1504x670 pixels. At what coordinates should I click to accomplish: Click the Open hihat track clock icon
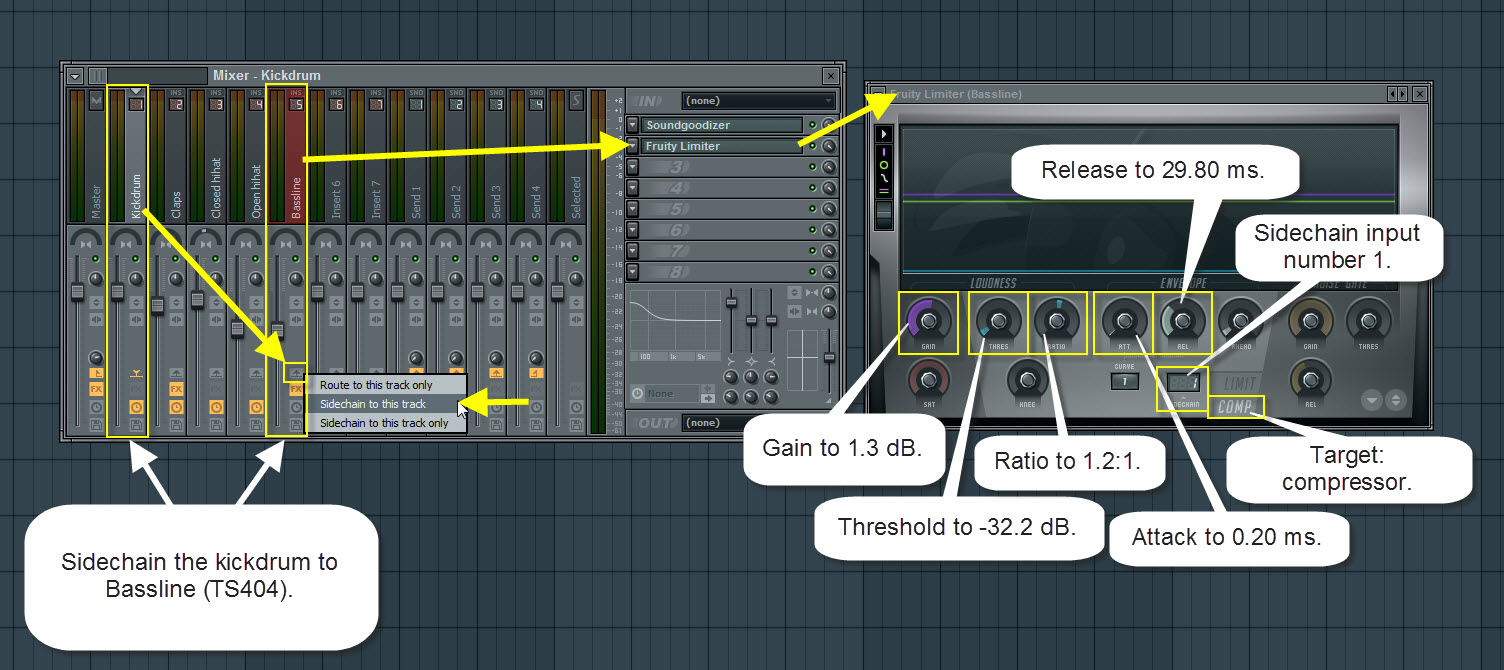click(256, 407)
